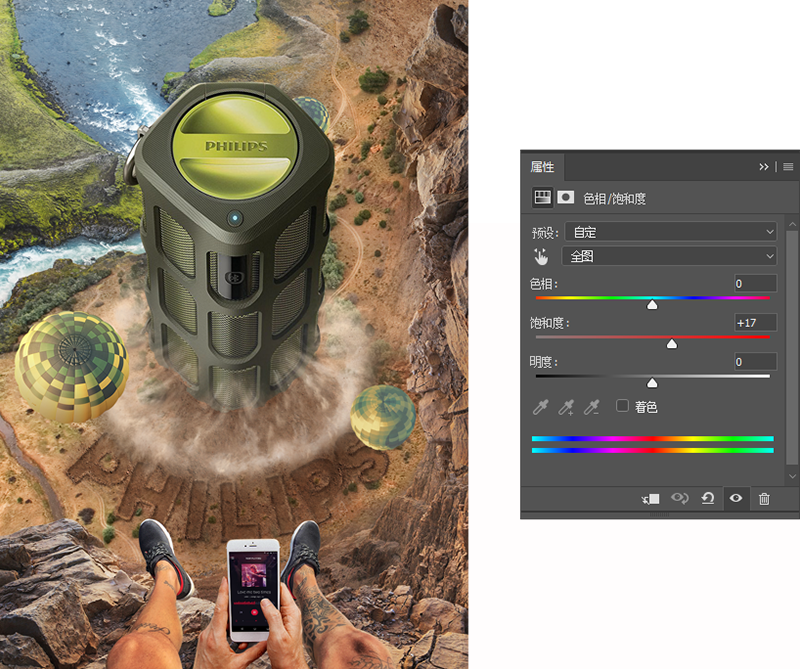Switch to the layer mask icon

click(565, 197)
